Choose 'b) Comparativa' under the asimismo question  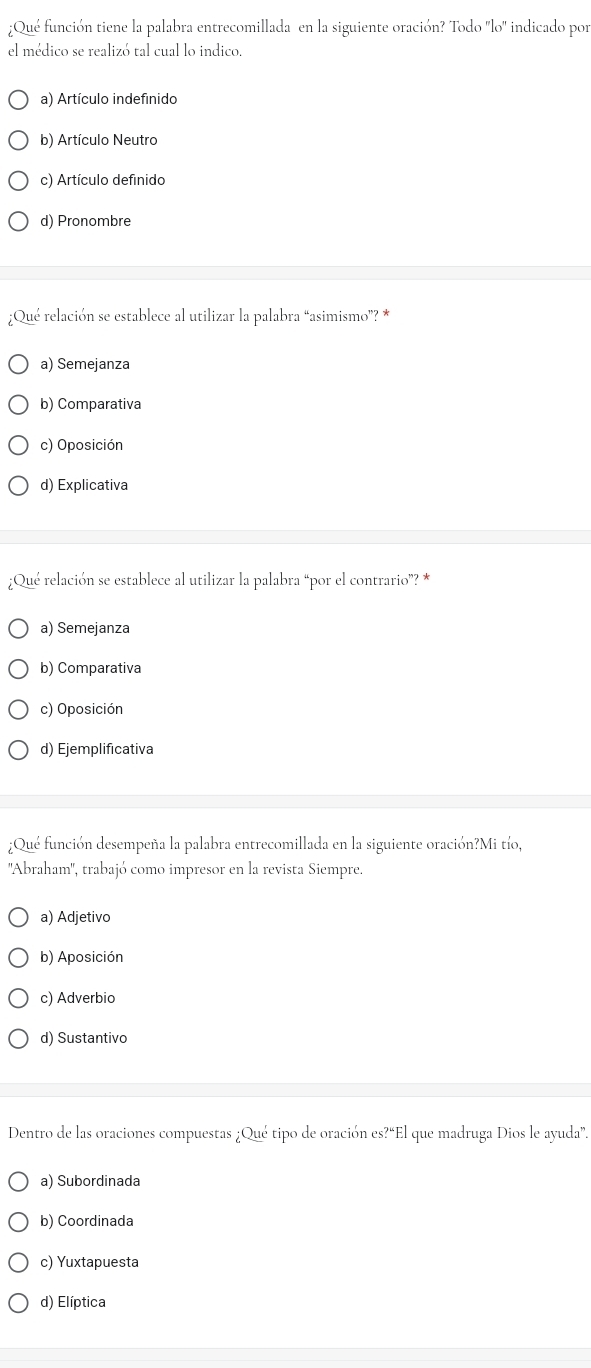pos(19,405)
